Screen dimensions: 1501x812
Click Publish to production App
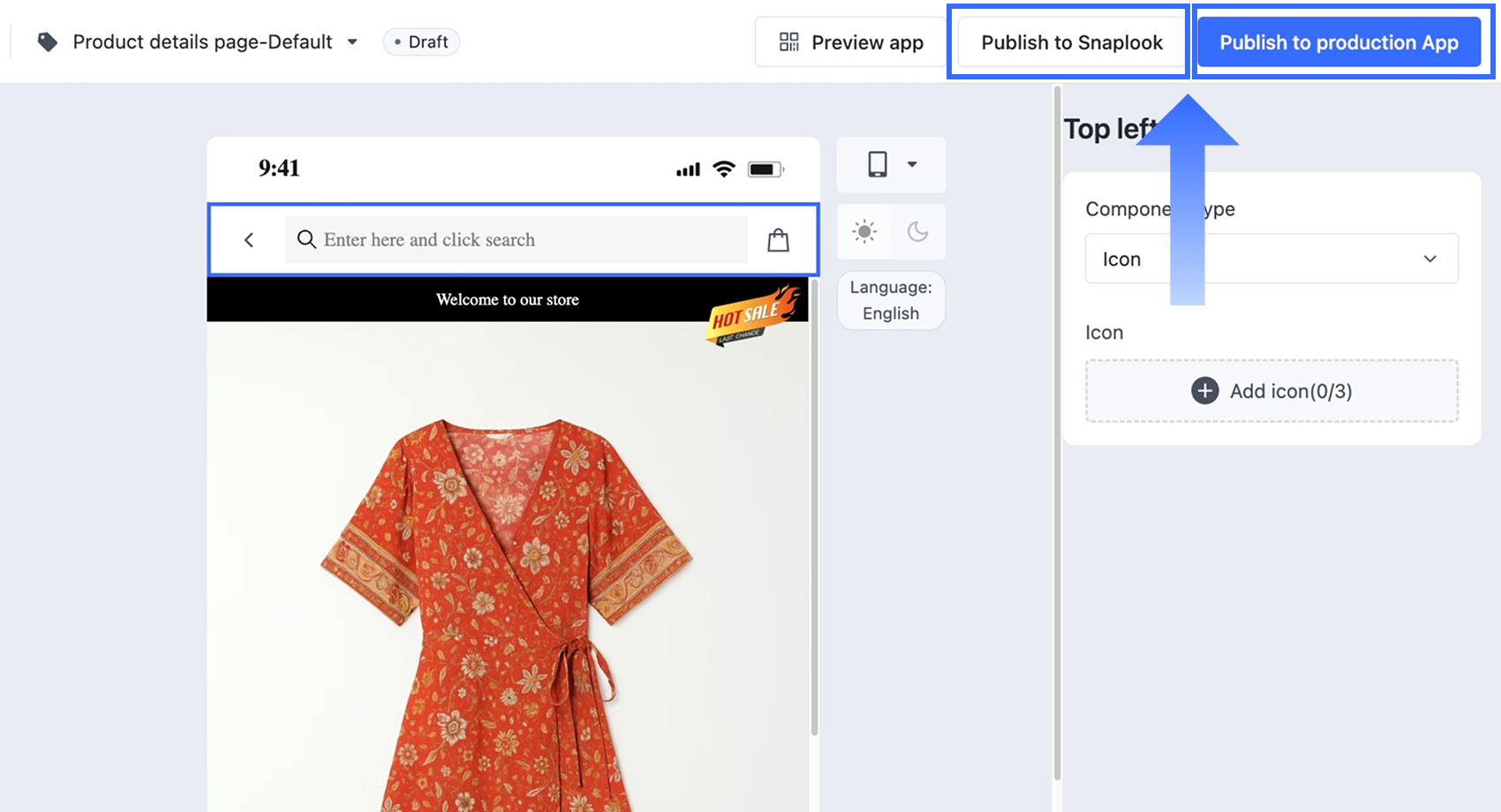[1339, 42]
